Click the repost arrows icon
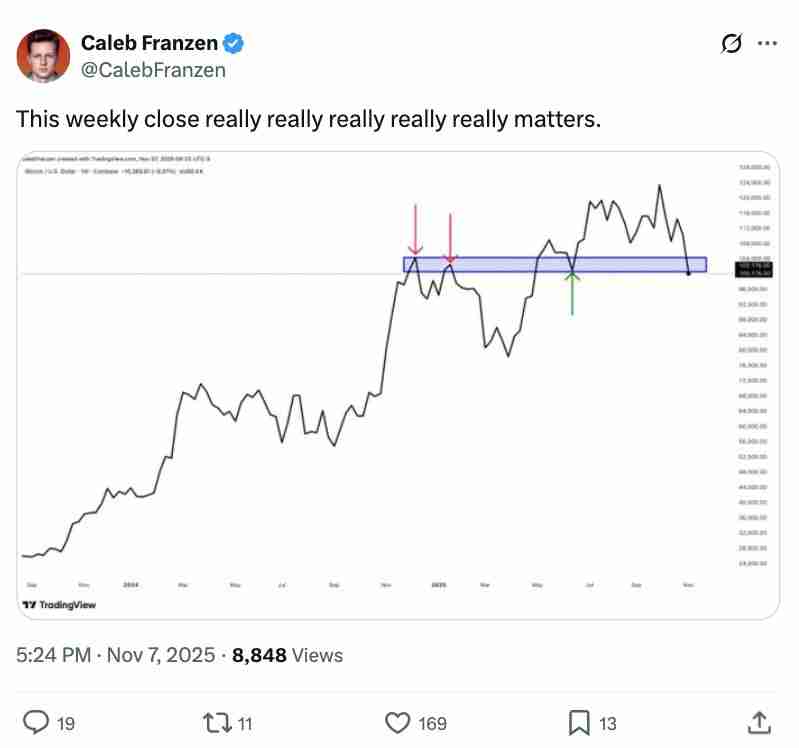 tap(213, 722)
